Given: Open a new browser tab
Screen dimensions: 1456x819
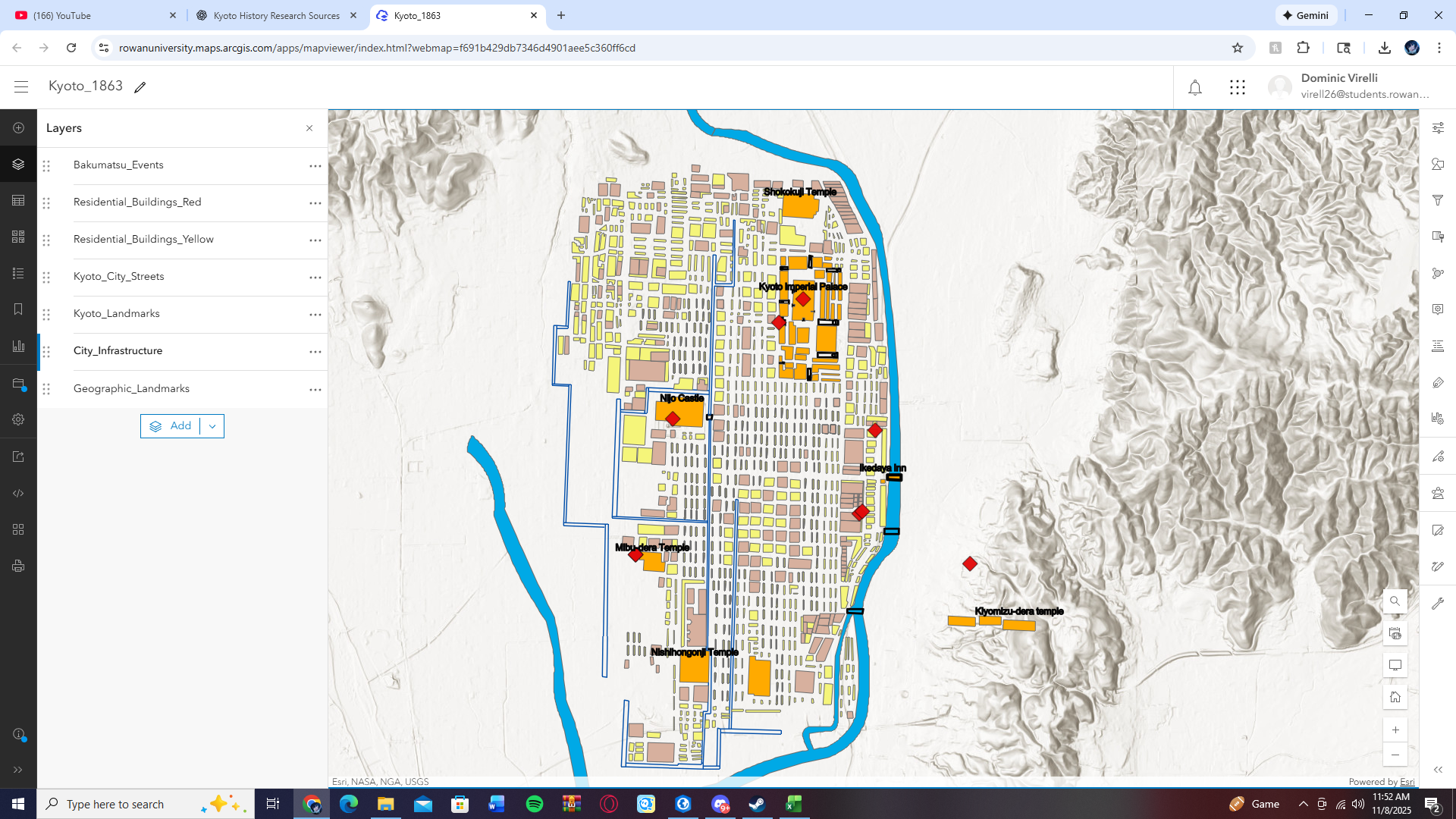Looking at the screenshot, I should click(561, 15).
